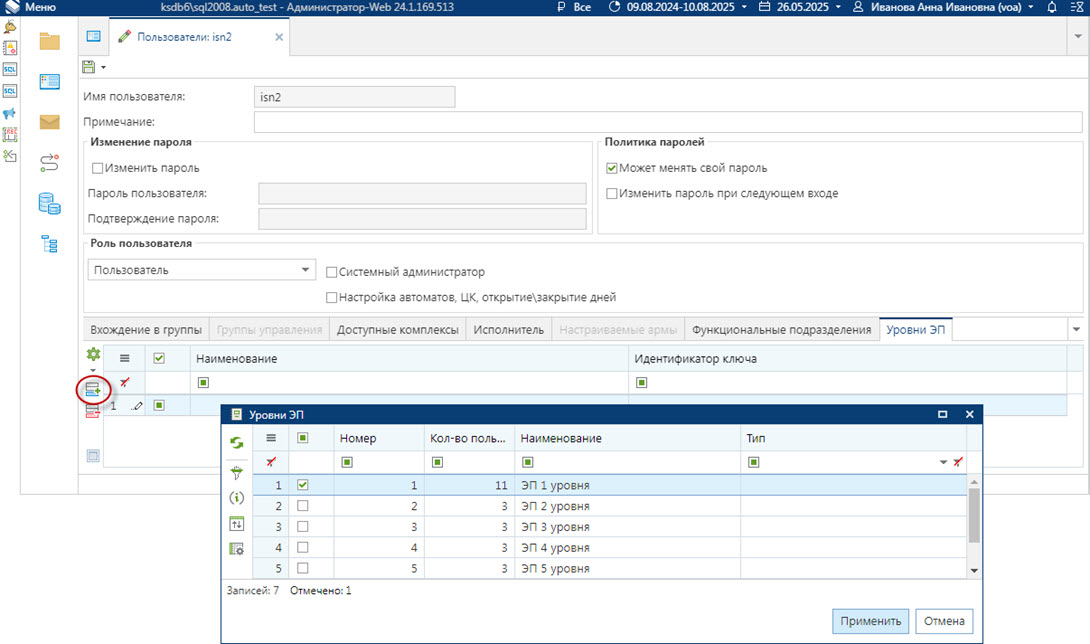Screen dimensions: 1090x644
Task: Click the Отмена button
Action: point(944,621)
